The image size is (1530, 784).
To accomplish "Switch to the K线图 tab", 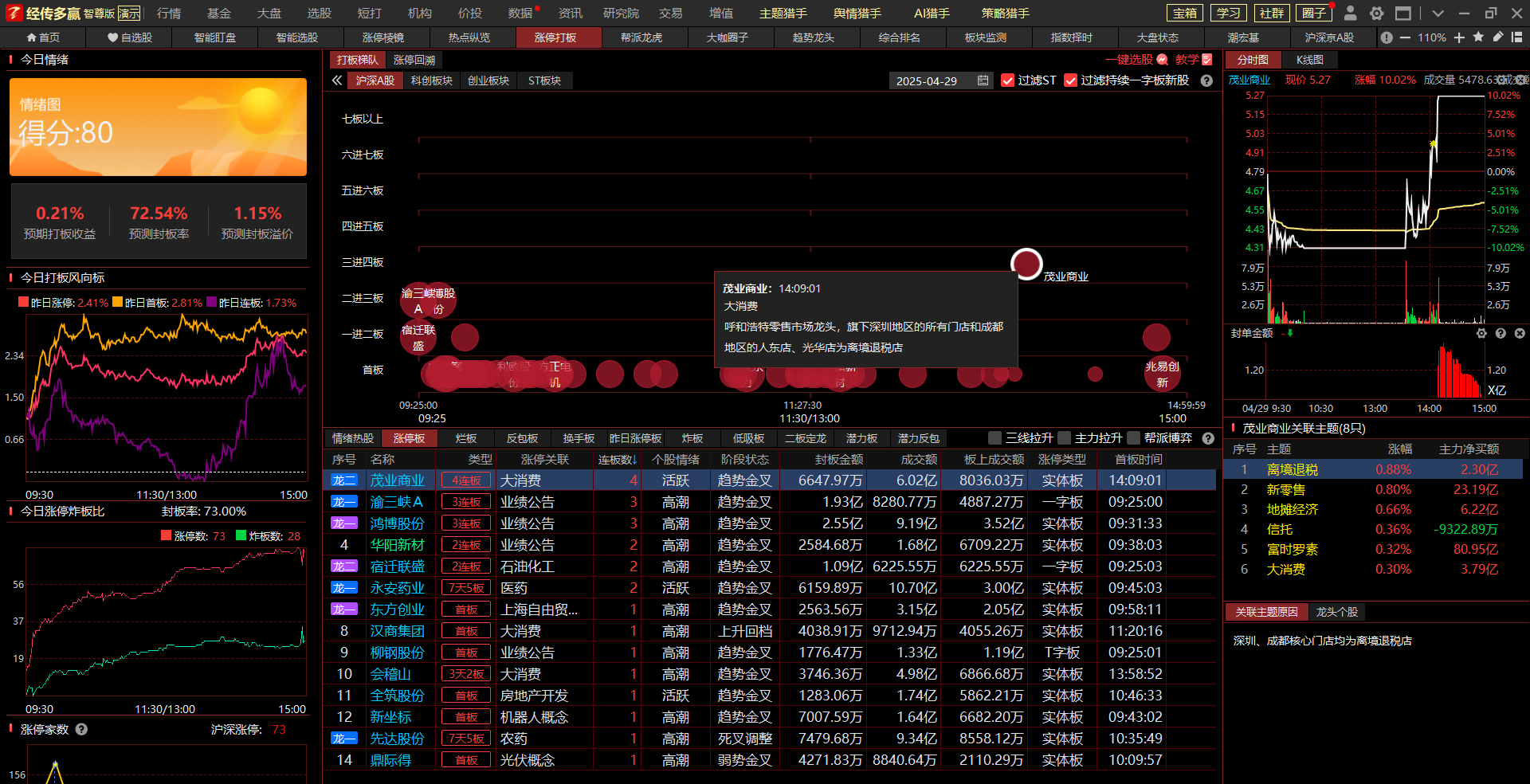I will coord(1309,60).
